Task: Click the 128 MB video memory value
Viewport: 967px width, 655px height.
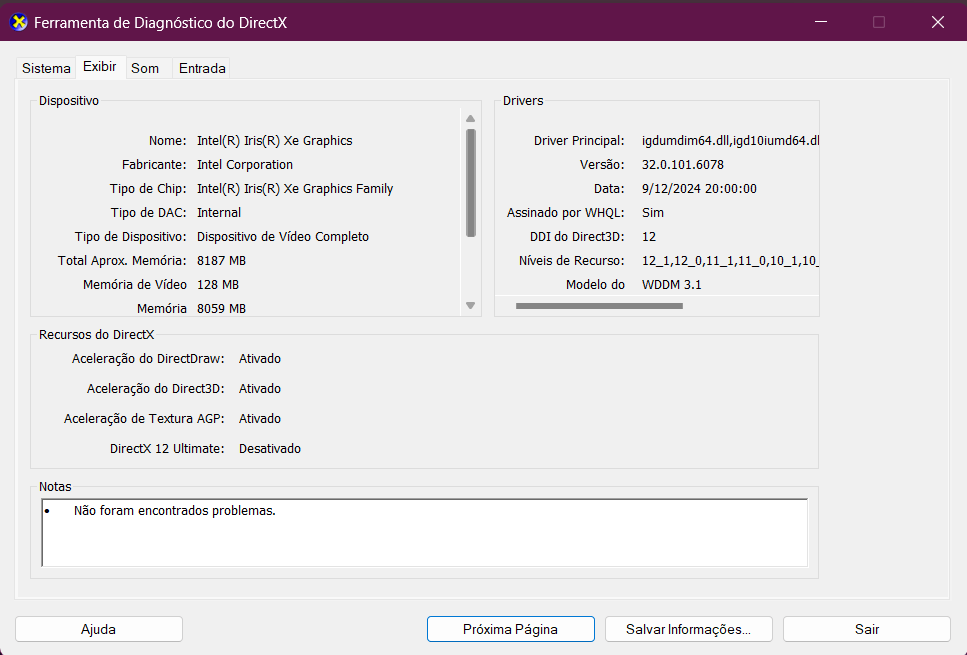Action: tap(218, 285)
